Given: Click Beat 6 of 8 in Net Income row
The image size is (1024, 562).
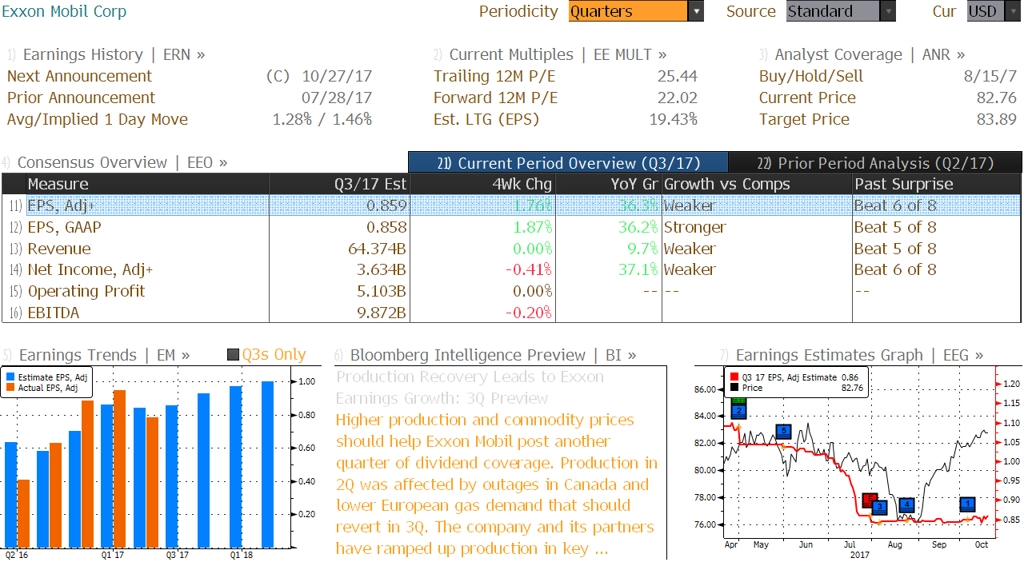Looking at the screenshot, I should point(895,269).
